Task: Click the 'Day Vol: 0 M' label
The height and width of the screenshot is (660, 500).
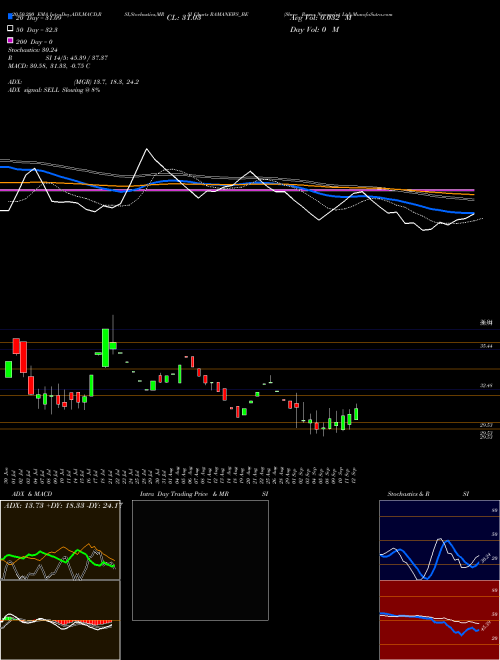Action: (x=314, y=29)
